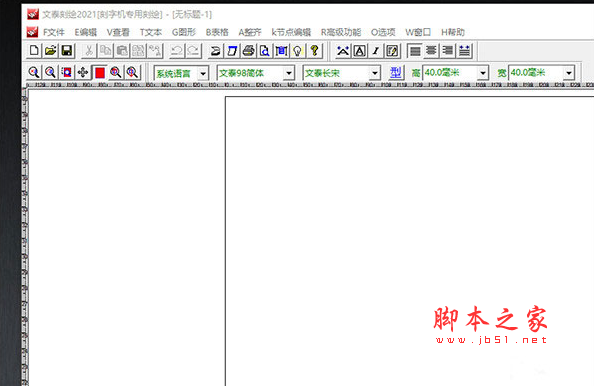Click the magnifier icon right of the red square
594x386 pixels.
(x=116, y=72)
